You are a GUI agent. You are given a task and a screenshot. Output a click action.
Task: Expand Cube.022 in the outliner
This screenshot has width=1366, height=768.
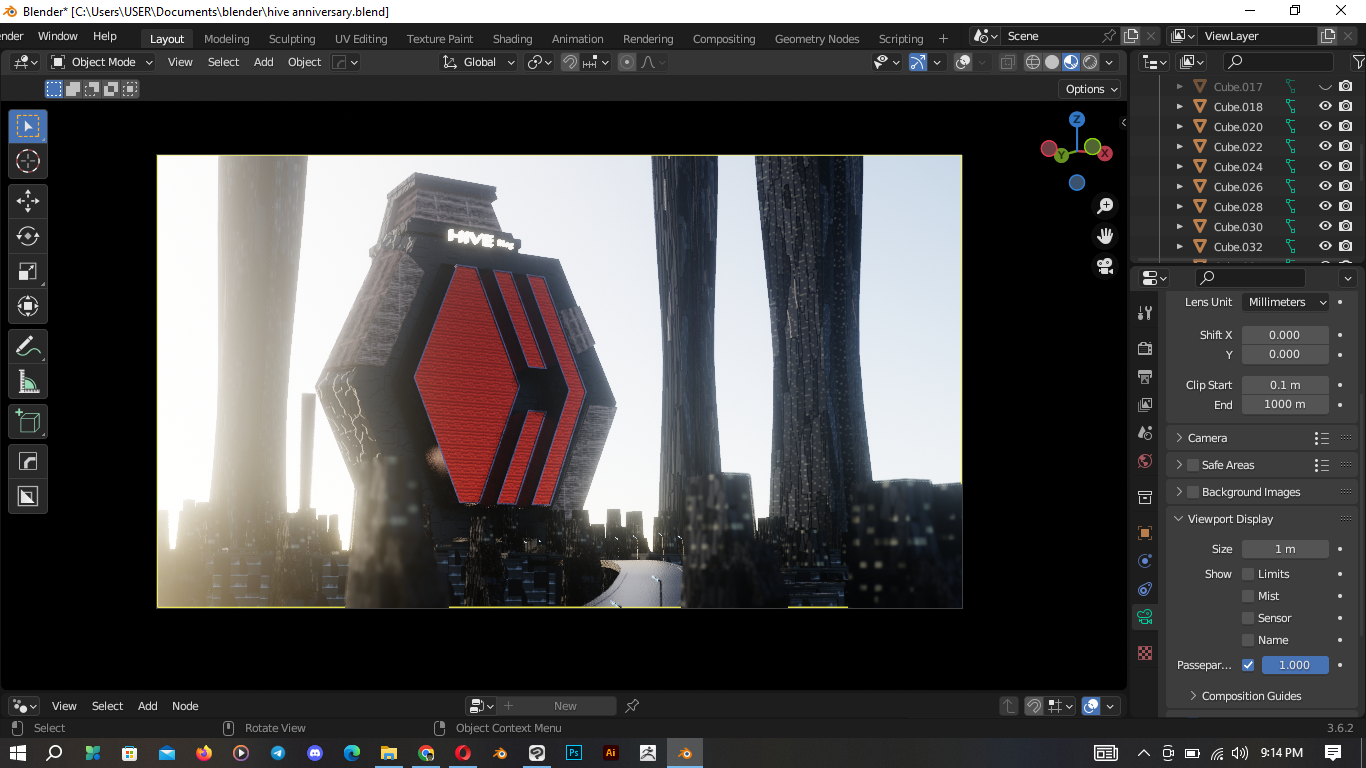[1180, 147]
